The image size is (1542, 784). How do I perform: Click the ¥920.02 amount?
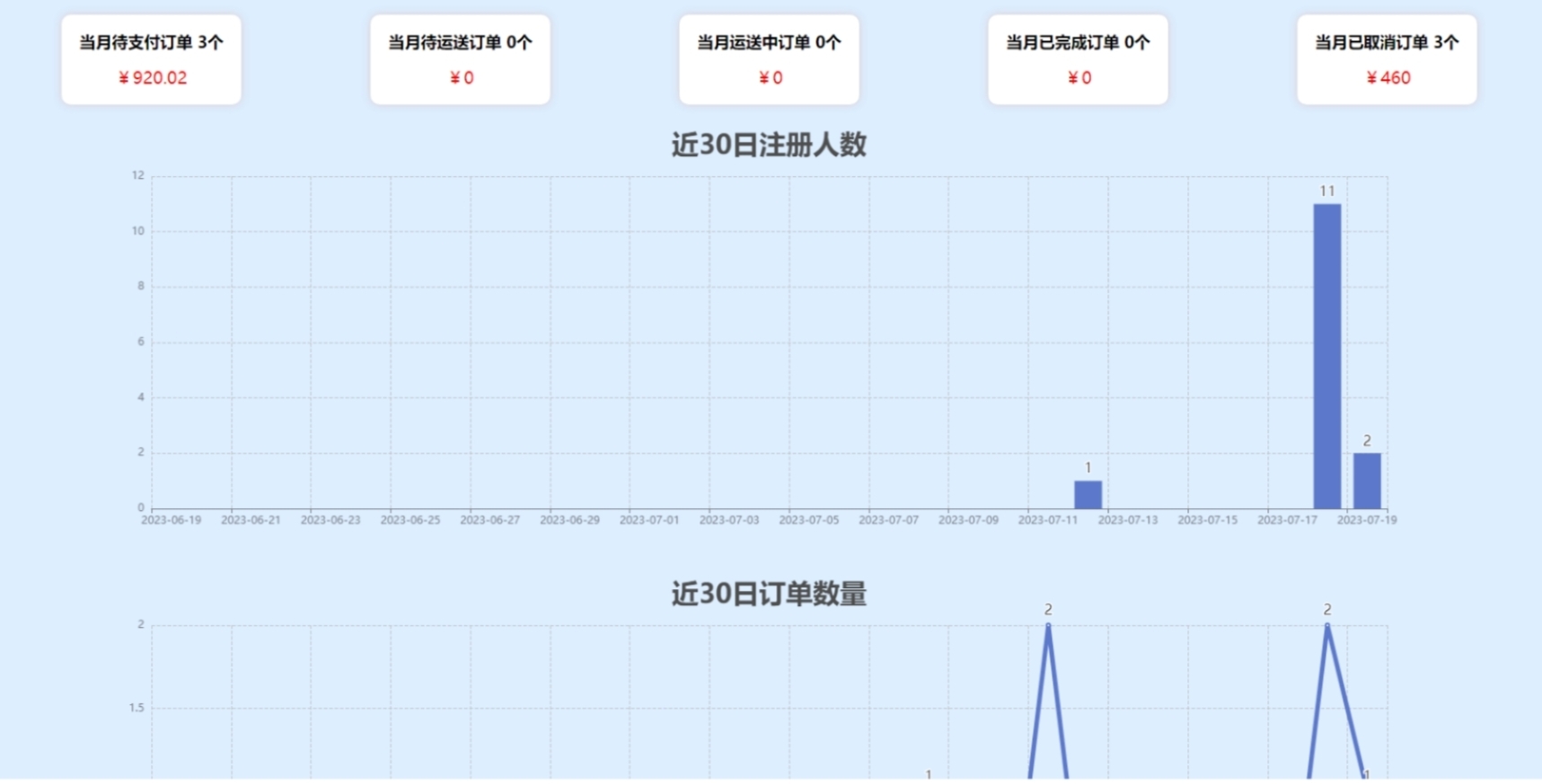pos(153,78)
